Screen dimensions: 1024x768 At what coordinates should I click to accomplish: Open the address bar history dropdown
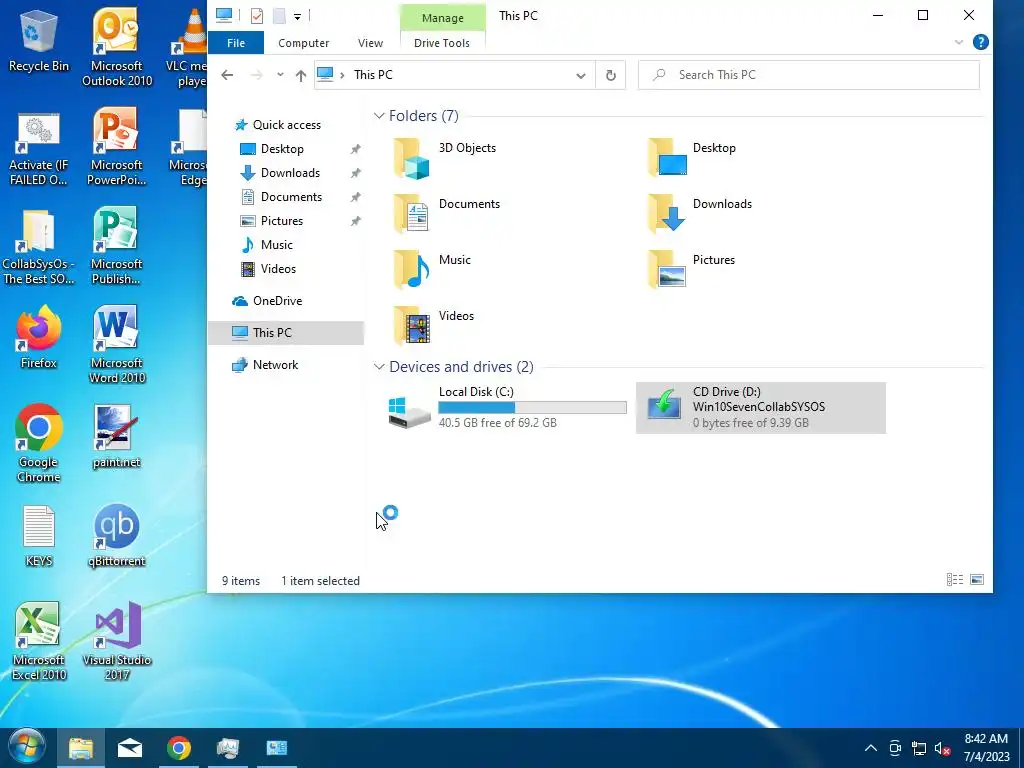click(x=581, y=75)
